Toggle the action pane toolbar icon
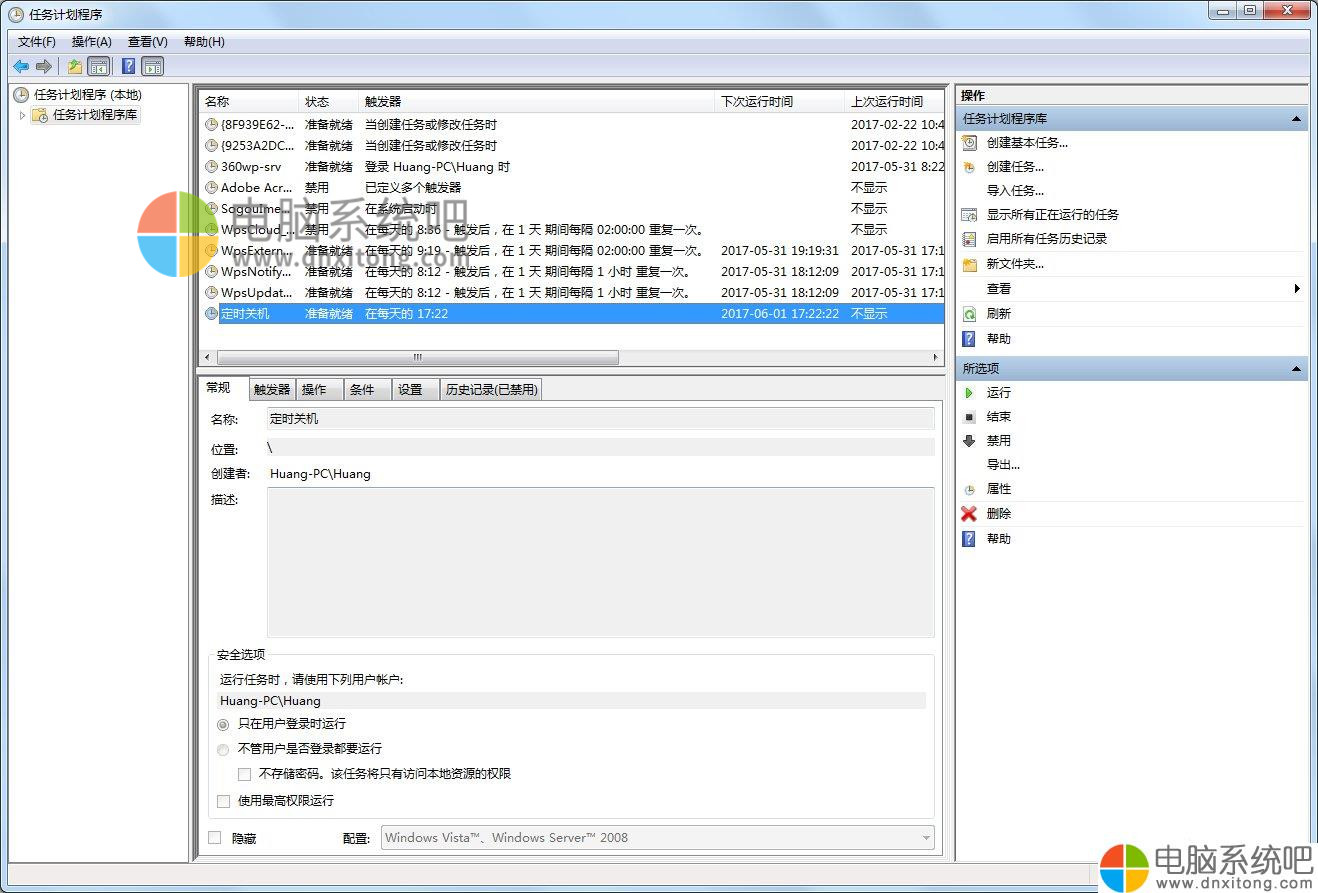Image resolution: width=1318 pixels, height=893 pixels. point(152,66)
